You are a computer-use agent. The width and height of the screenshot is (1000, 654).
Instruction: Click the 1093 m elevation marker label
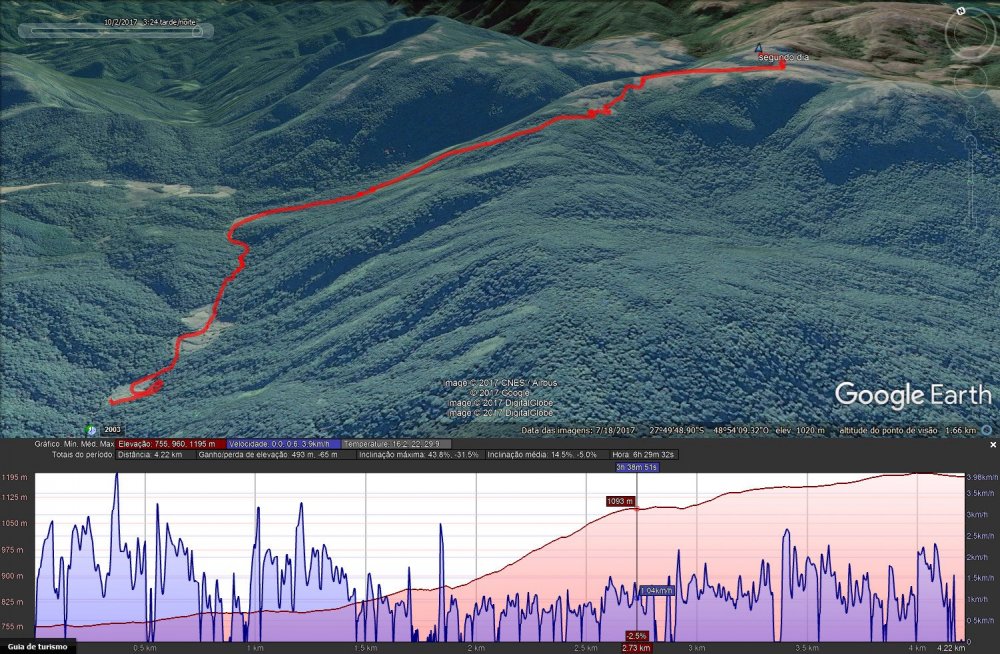point(621,501)
